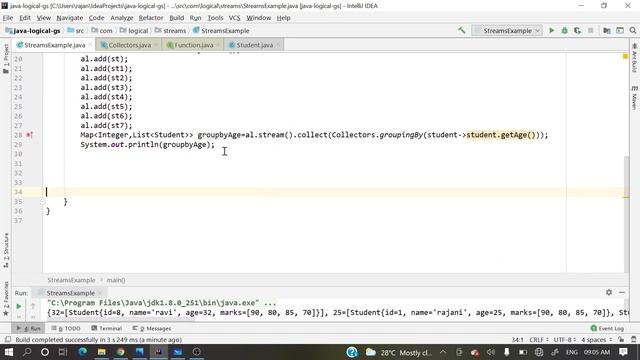
Task: Open the Run configuration dropdown StreamsExample
Action: pos(507,30)
